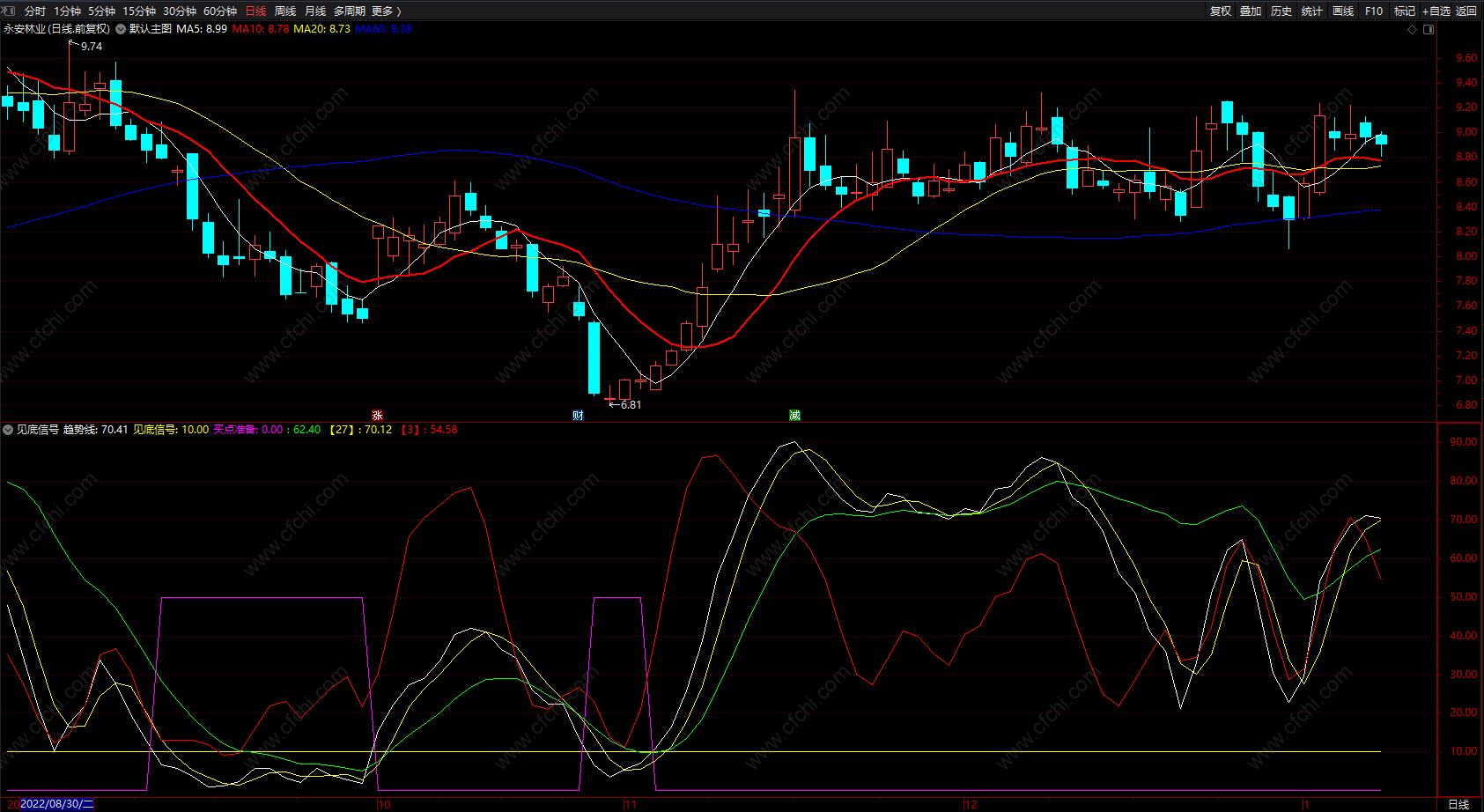
Task: Click the MA5: 8.99 value
Action: [202, 29]
